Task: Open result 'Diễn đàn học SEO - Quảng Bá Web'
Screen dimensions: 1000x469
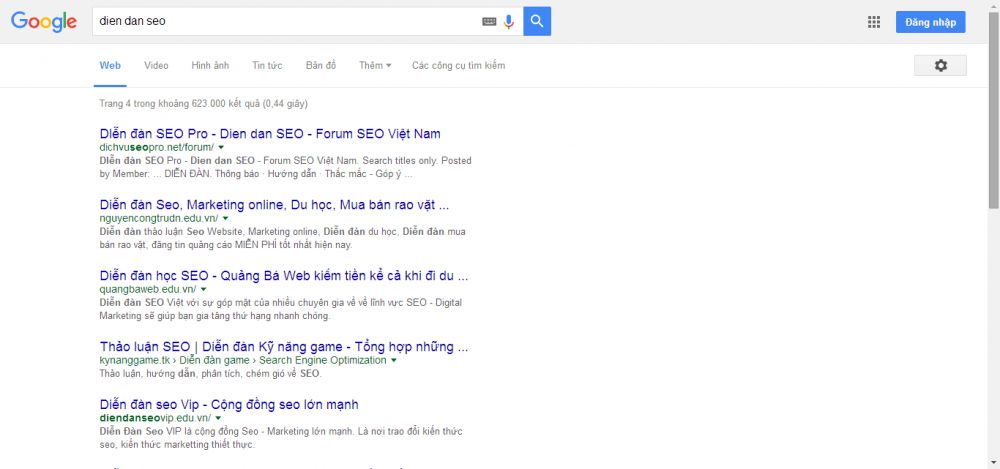Action: coord(284,276)
